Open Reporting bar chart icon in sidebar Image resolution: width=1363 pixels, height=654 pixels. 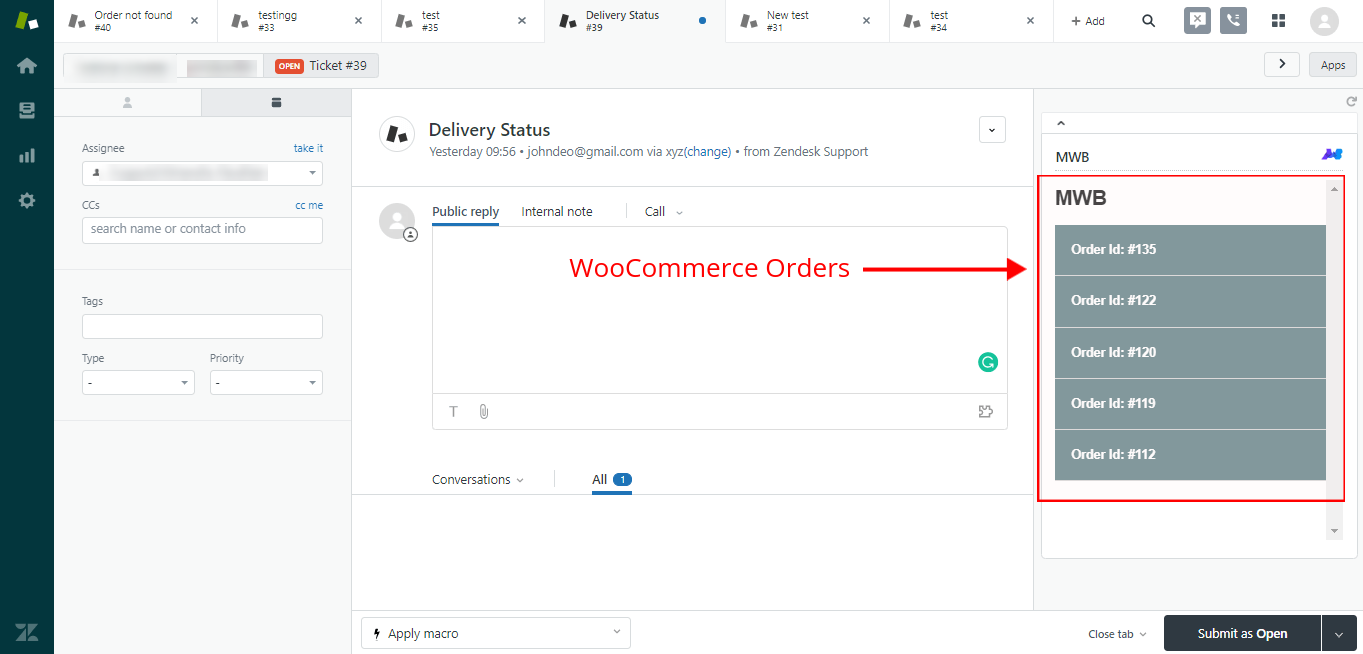[x=27, y=156]
